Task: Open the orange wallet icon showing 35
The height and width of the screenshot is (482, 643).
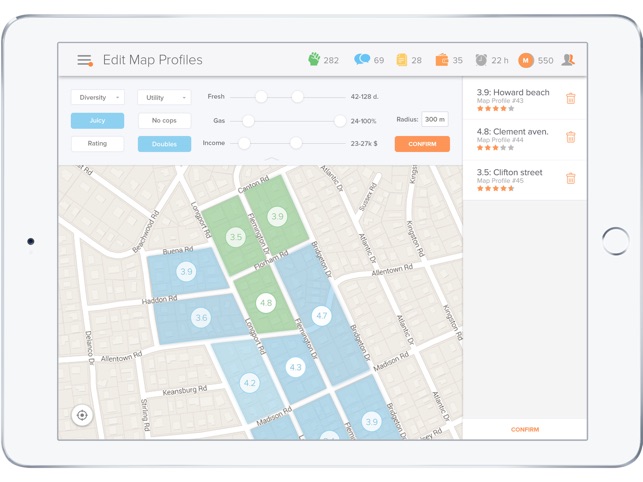Action: [442, 60]
